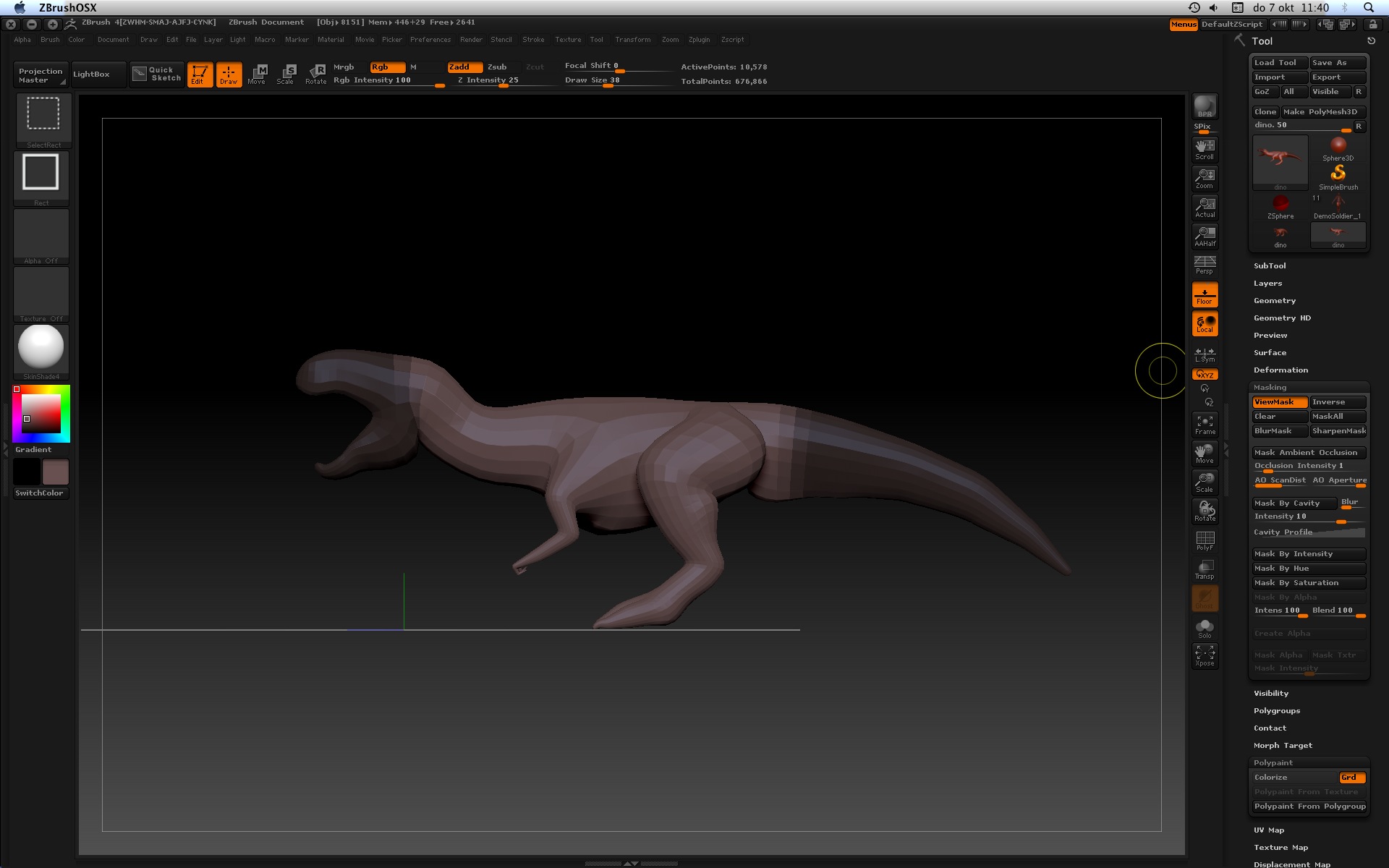
Task: Toggle Local transformations
Action: (x=1205, y=323)
